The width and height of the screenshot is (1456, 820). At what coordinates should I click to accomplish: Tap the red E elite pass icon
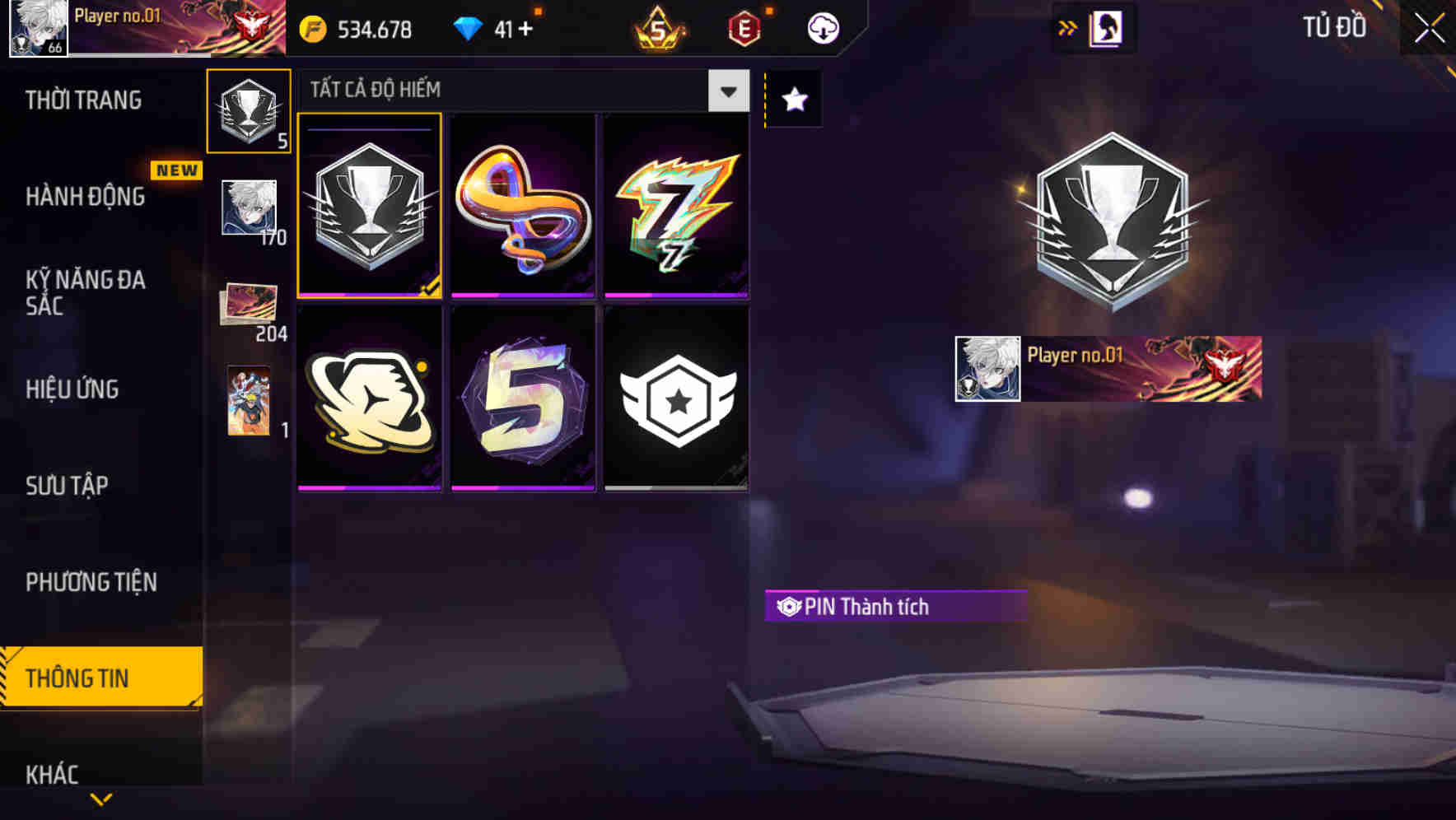[x=744, y=30]
